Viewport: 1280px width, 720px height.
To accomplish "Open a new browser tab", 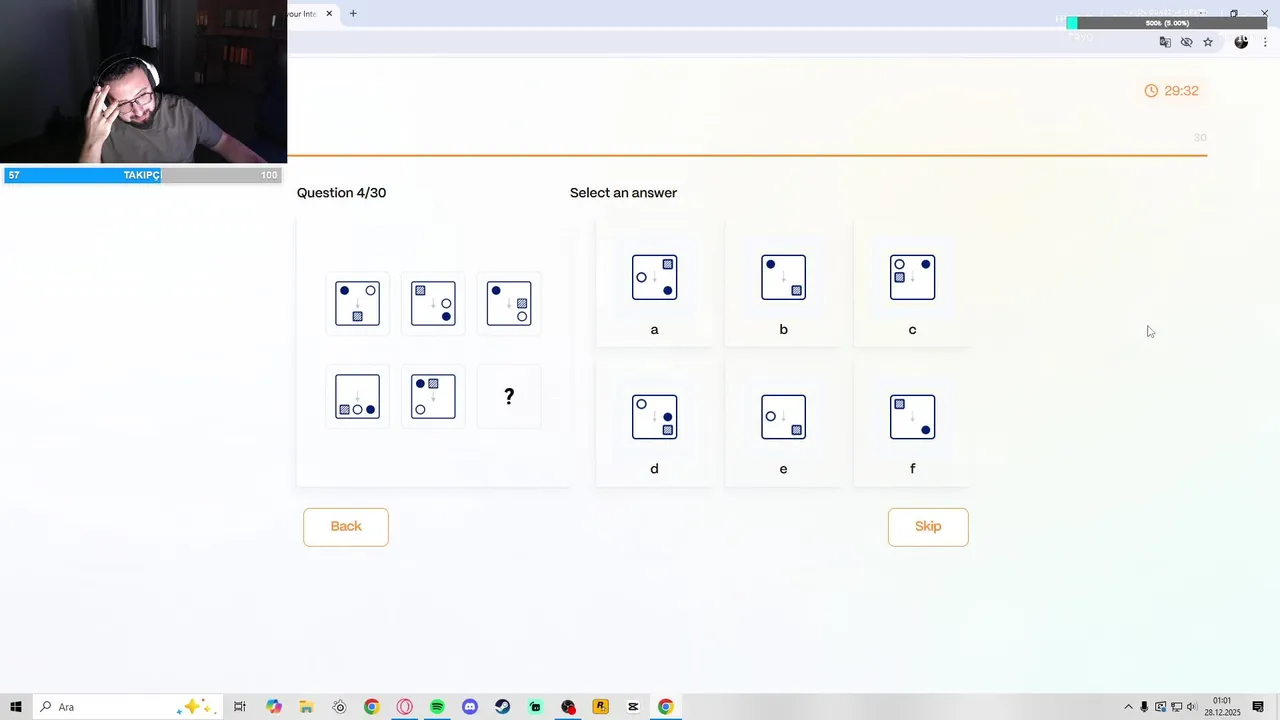I will pos(353,14).
